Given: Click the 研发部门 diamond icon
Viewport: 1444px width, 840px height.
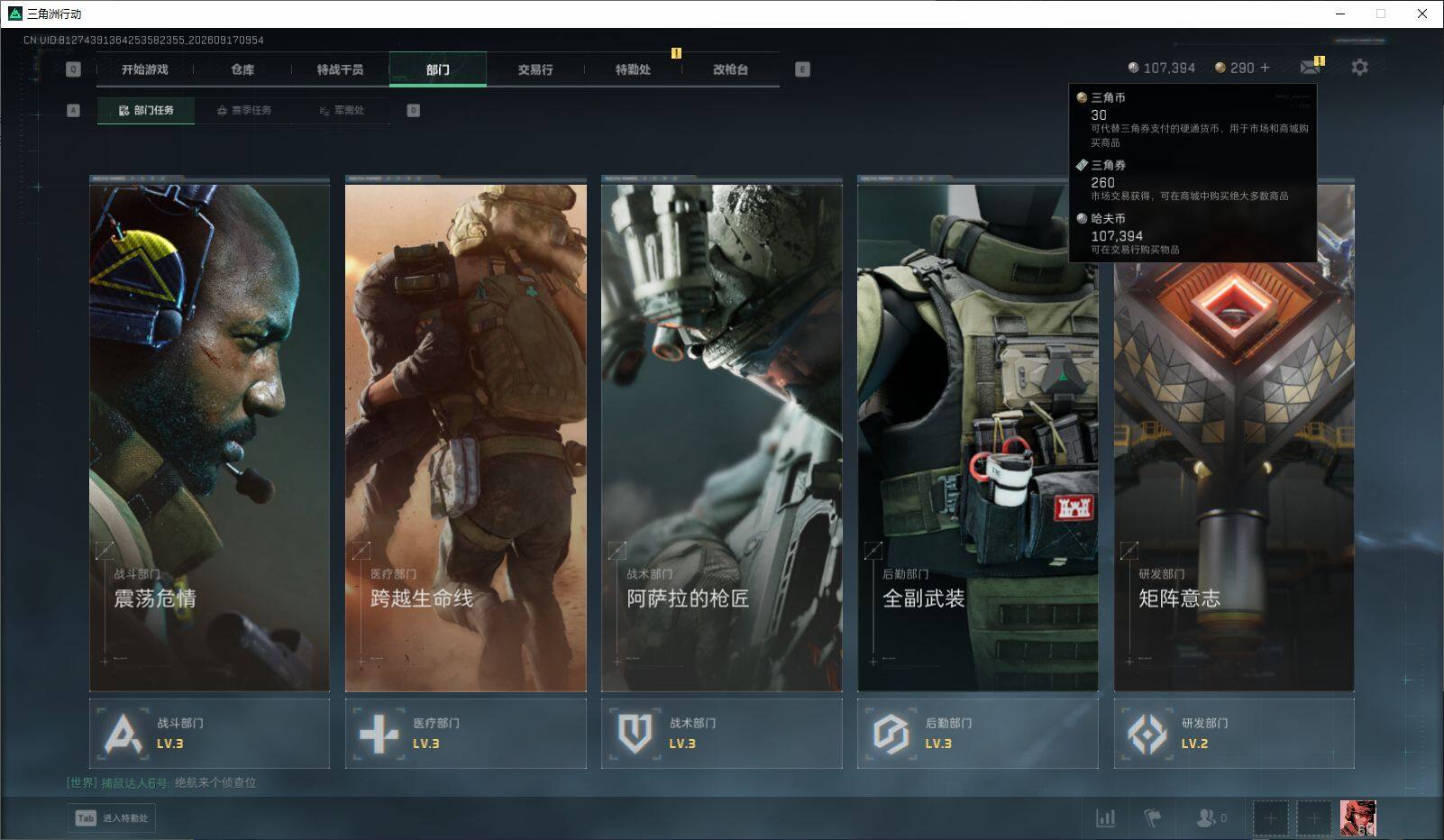Looking at the screenshot, I should [x=1147, y=734].
